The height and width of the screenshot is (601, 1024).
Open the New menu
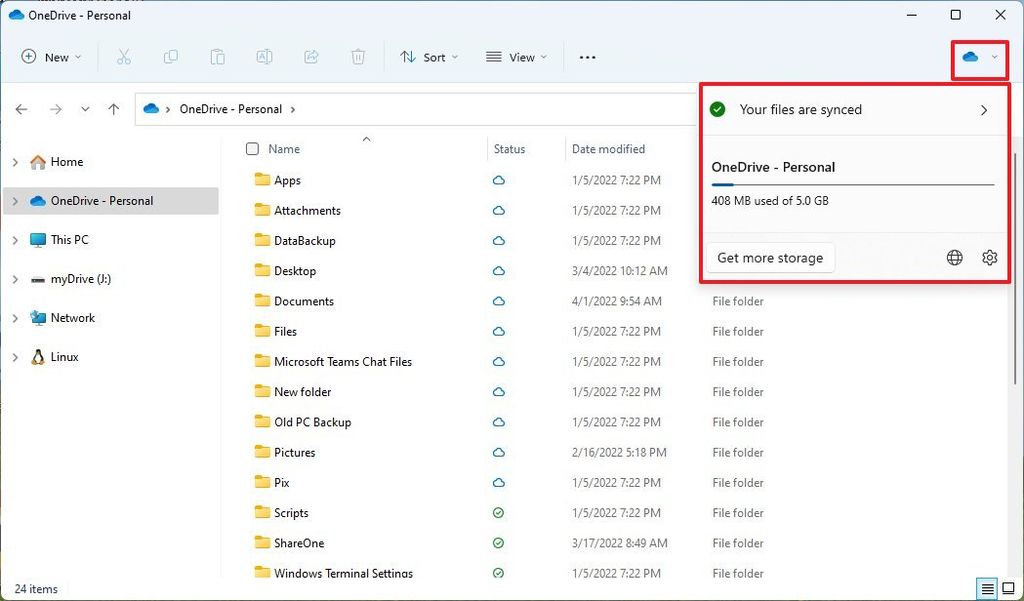(x=51, y=57)
